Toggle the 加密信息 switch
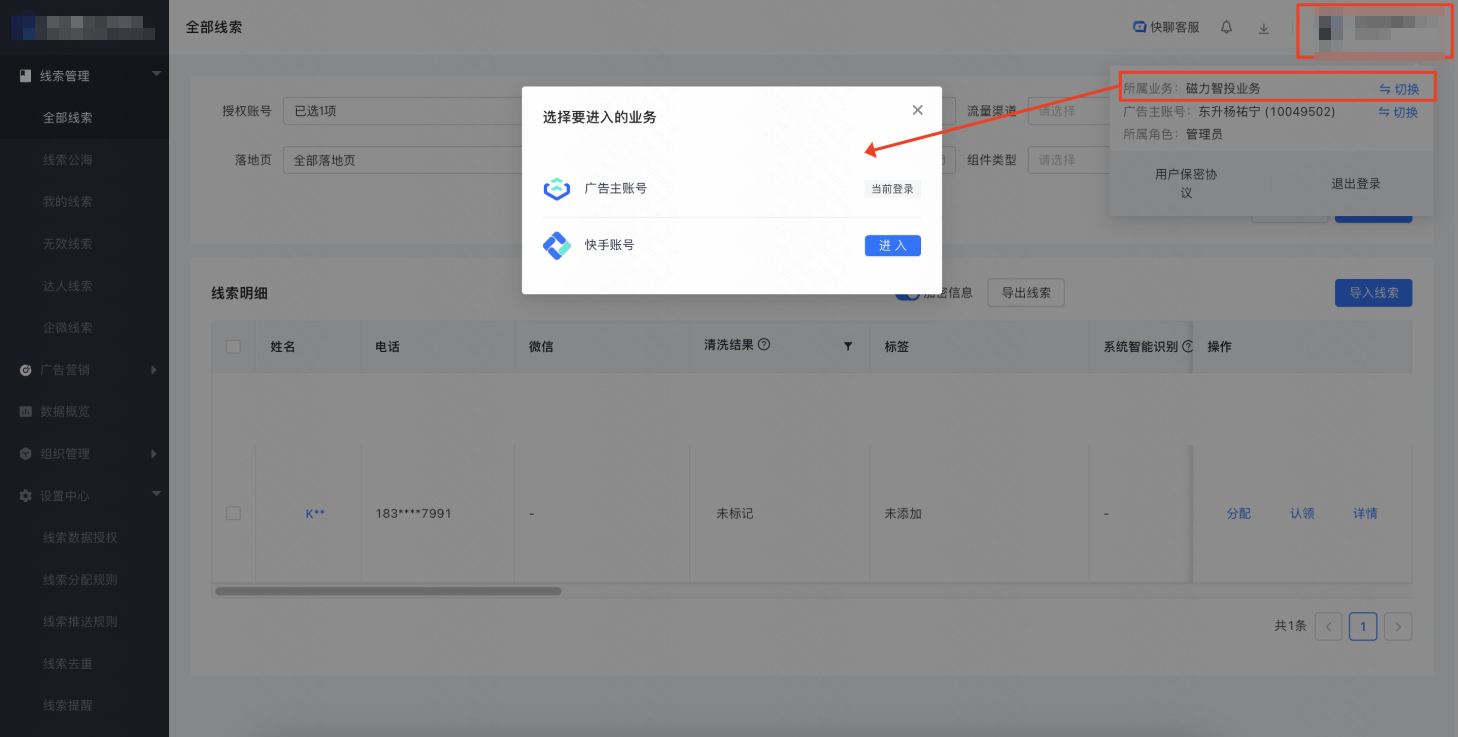 pyautogui.click(x=908, y=292)
